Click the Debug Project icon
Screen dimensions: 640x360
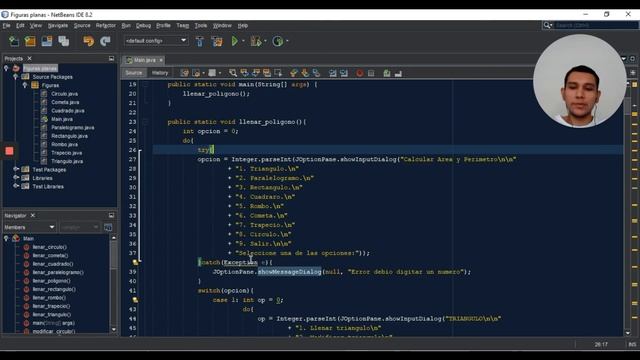pos(256,41)
